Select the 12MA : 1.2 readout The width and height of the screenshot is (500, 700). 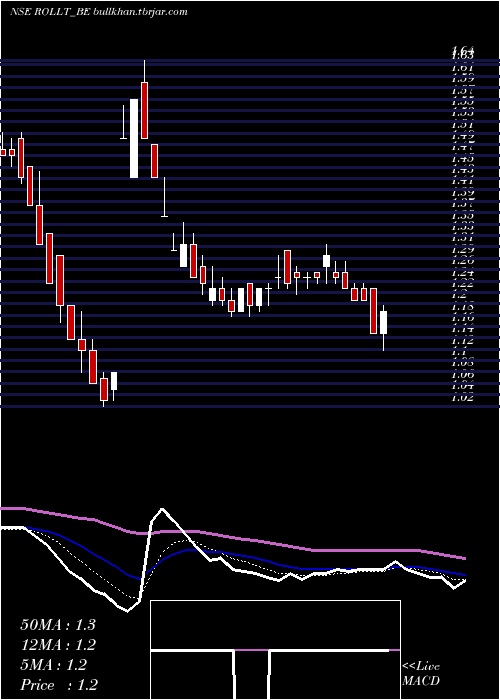tap(59, 645)
